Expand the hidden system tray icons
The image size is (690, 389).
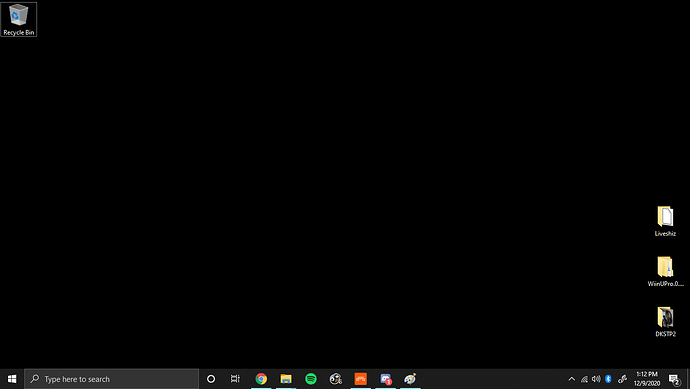pos(571,379)
